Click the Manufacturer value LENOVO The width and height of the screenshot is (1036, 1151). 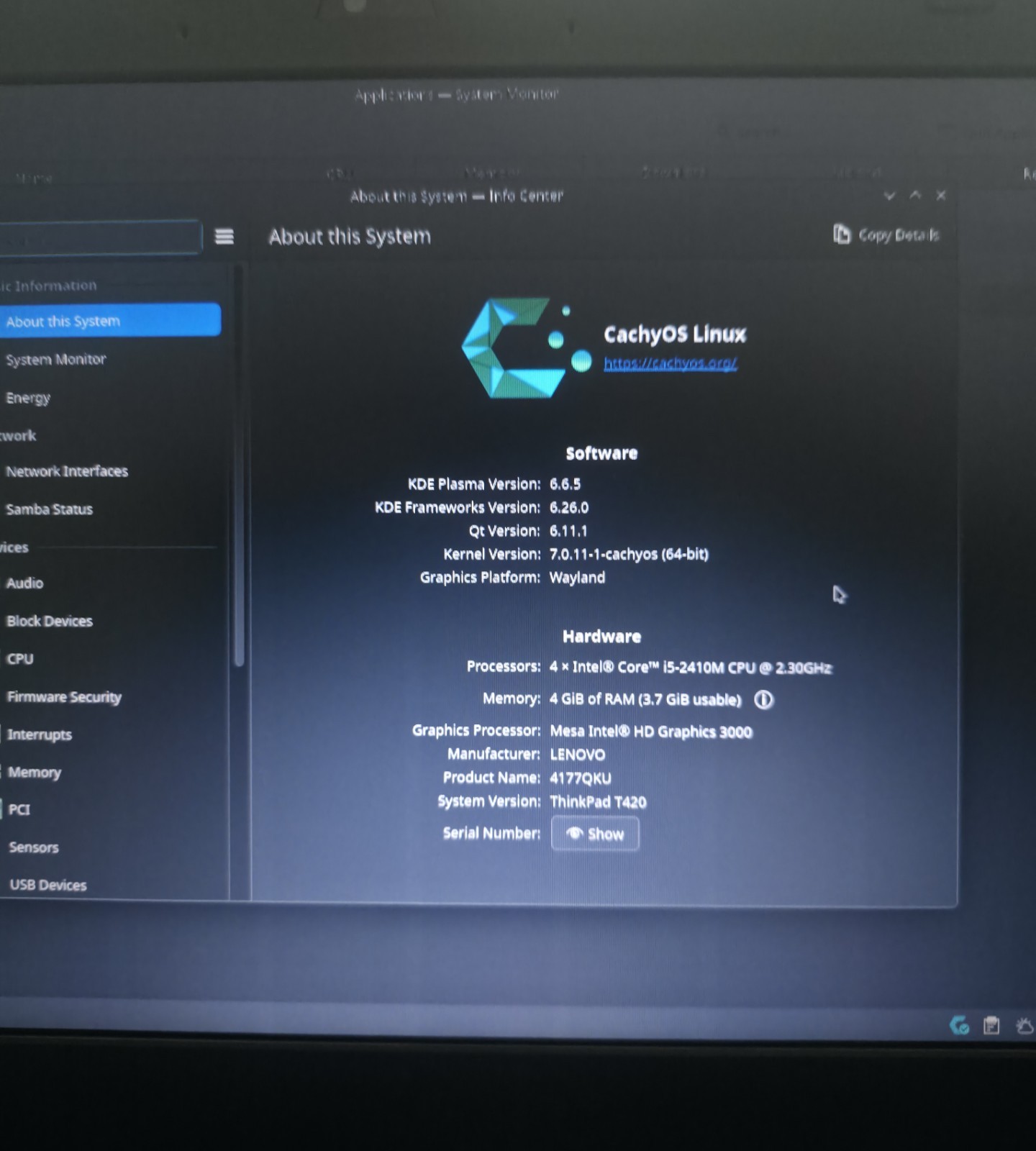pyautogui.click(x=578, y=755)
